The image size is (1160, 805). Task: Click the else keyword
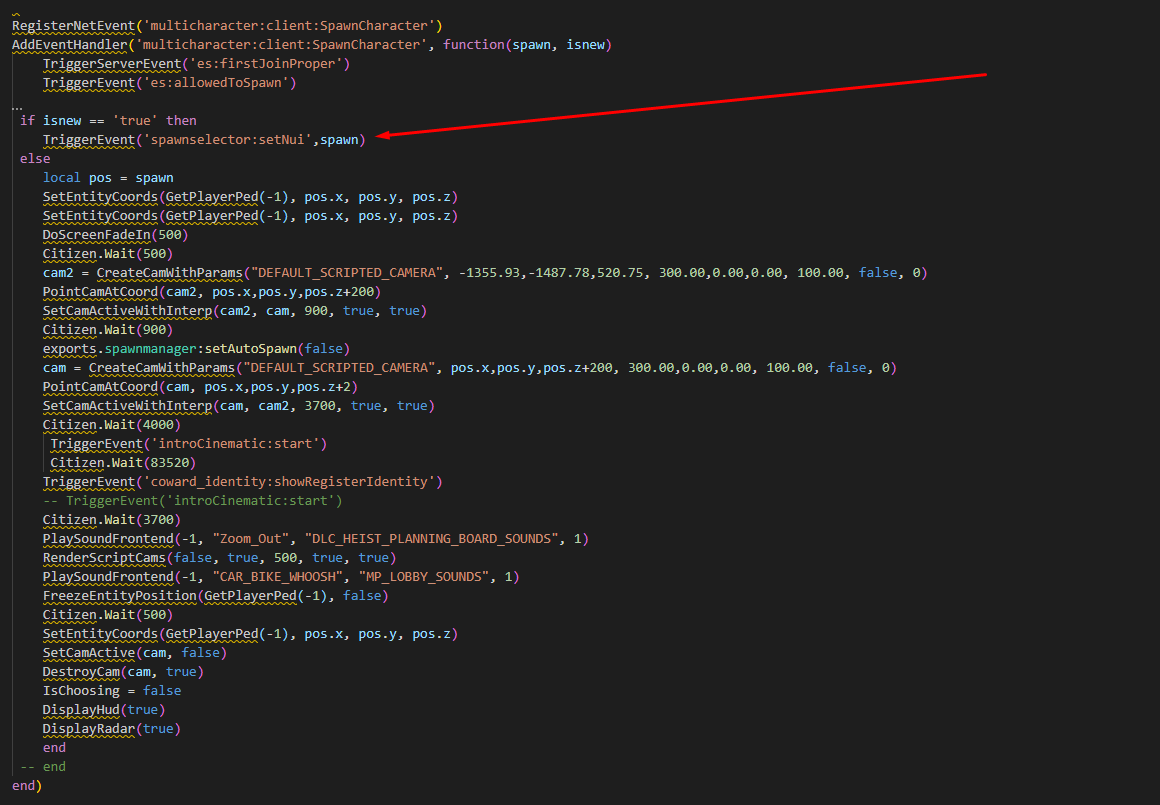tap(36, 158)
